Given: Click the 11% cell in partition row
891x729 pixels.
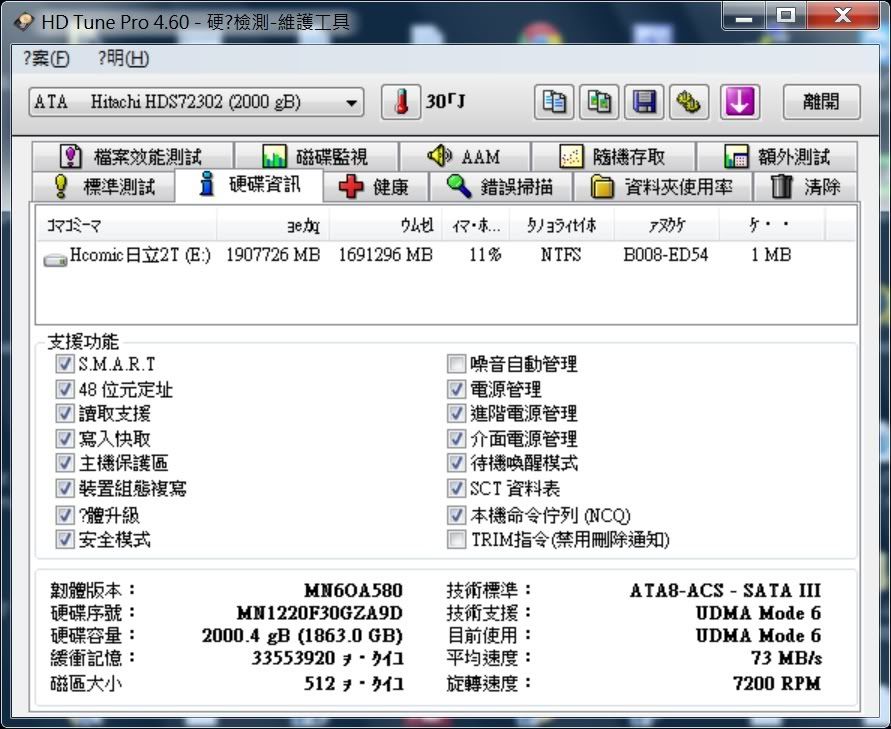Looking at the screenshot, I should [485, 255].
